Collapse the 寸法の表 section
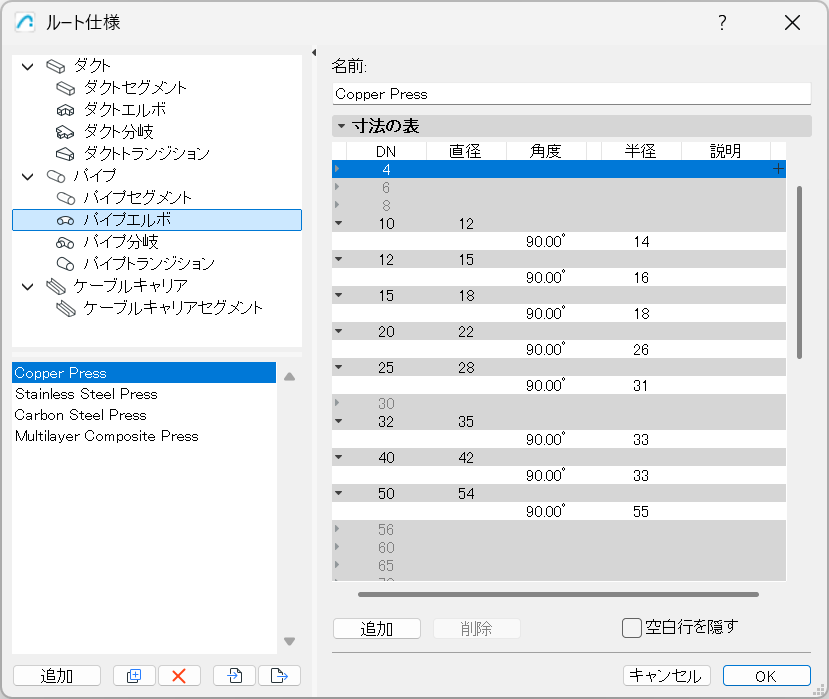Screen dimensions: 829x699 (342, 126)
